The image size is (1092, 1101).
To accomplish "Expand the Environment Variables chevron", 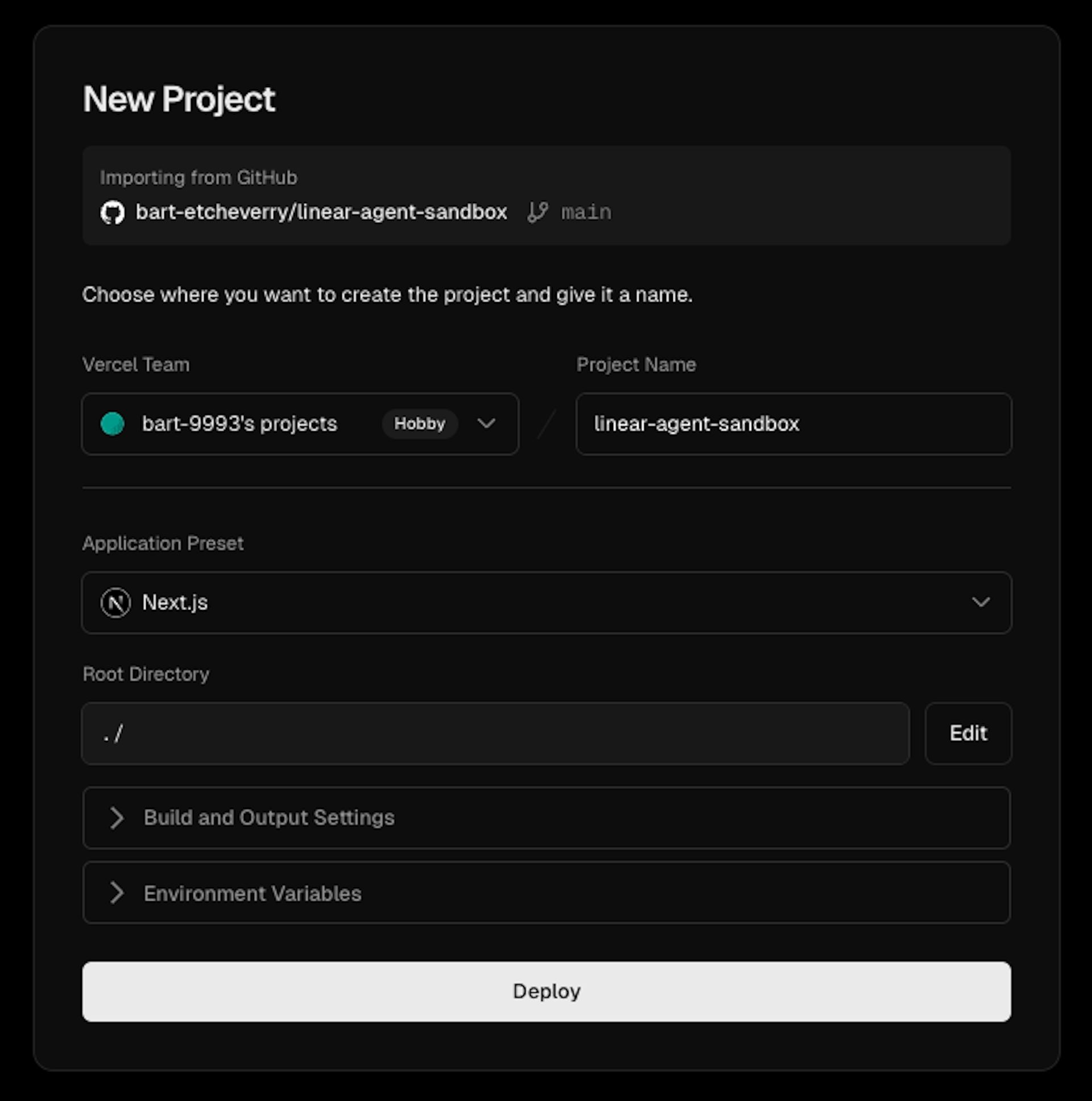I will (117, 893).
